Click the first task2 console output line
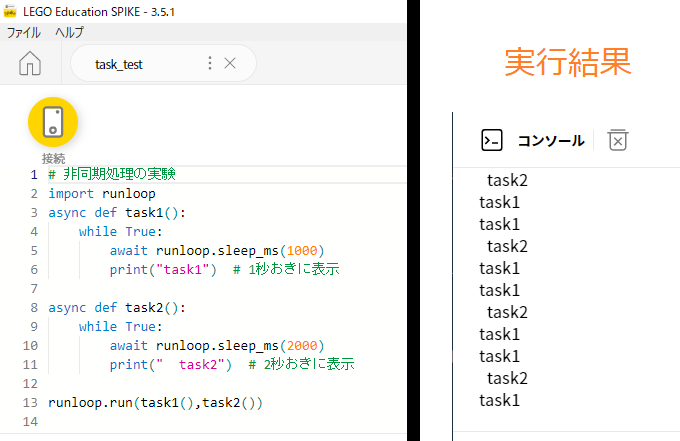The image size is (680, 441). [507, 180]
